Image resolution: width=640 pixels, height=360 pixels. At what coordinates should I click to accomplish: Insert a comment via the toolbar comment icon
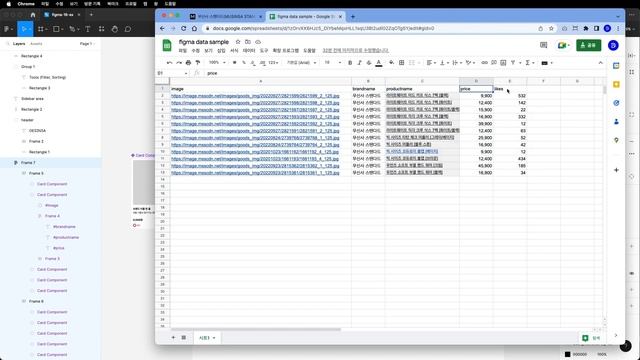pyautogui.click(x=494, y=62)
